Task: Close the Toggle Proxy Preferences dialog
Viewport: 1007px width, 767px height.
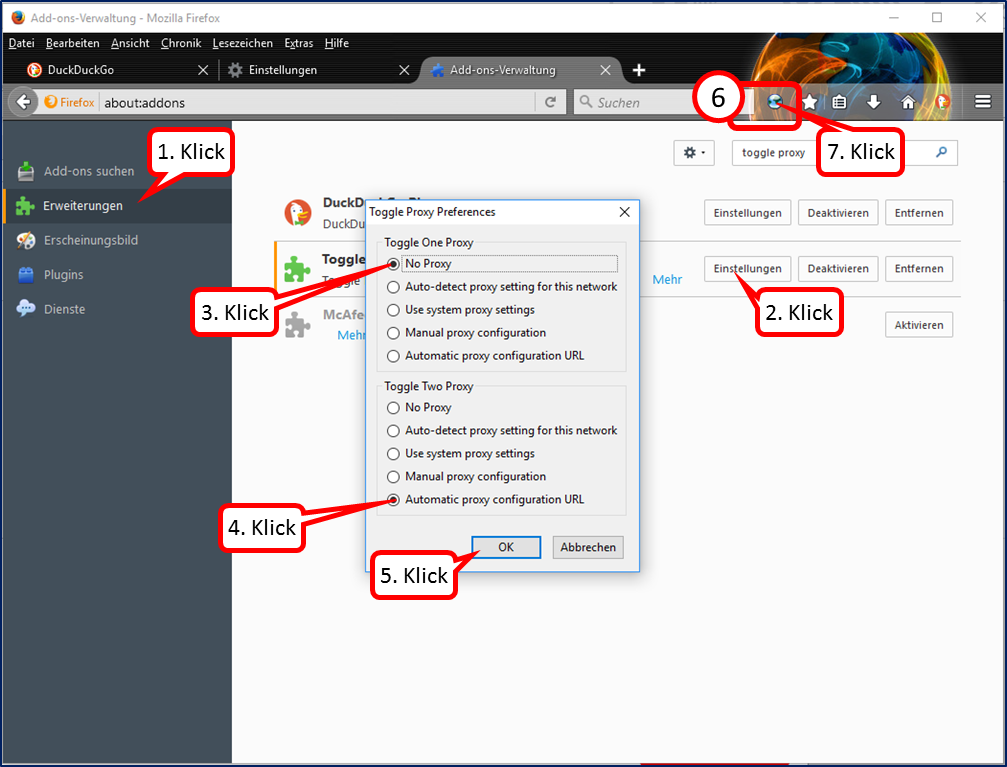Action: (624, 212)
